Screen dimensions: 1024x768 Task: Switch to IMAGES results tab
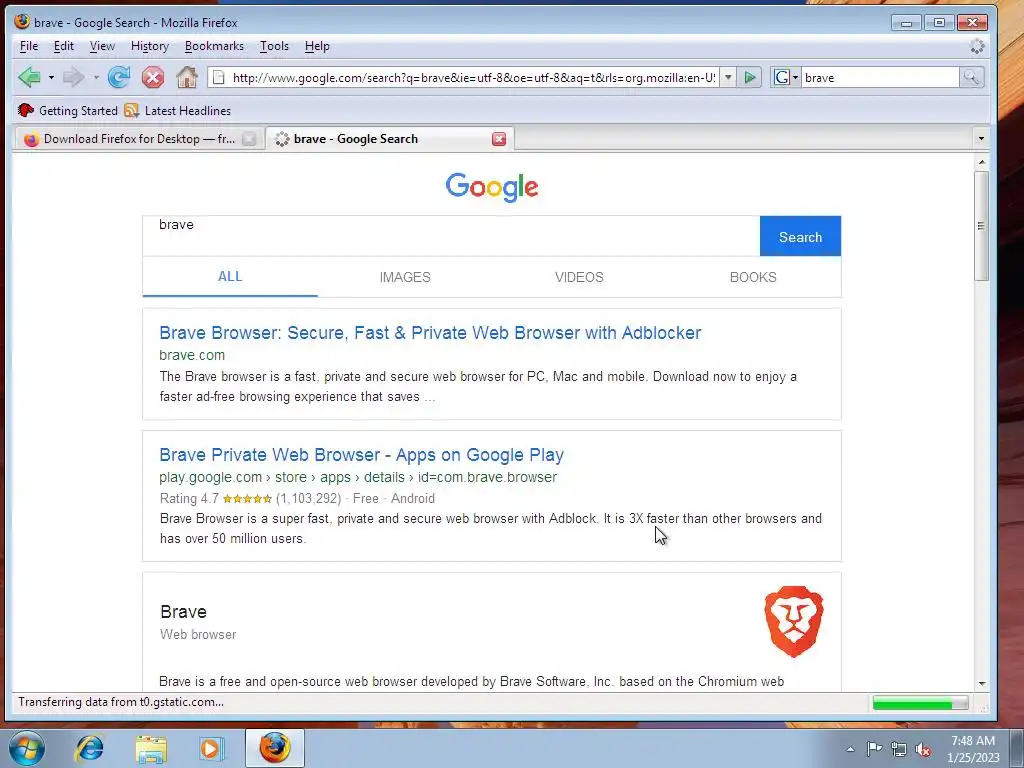click(x=405, y=278)
